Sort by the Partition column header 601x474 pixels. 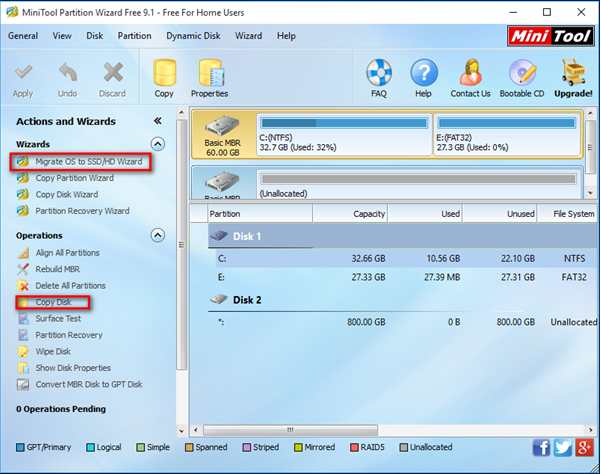coord(260,214)
